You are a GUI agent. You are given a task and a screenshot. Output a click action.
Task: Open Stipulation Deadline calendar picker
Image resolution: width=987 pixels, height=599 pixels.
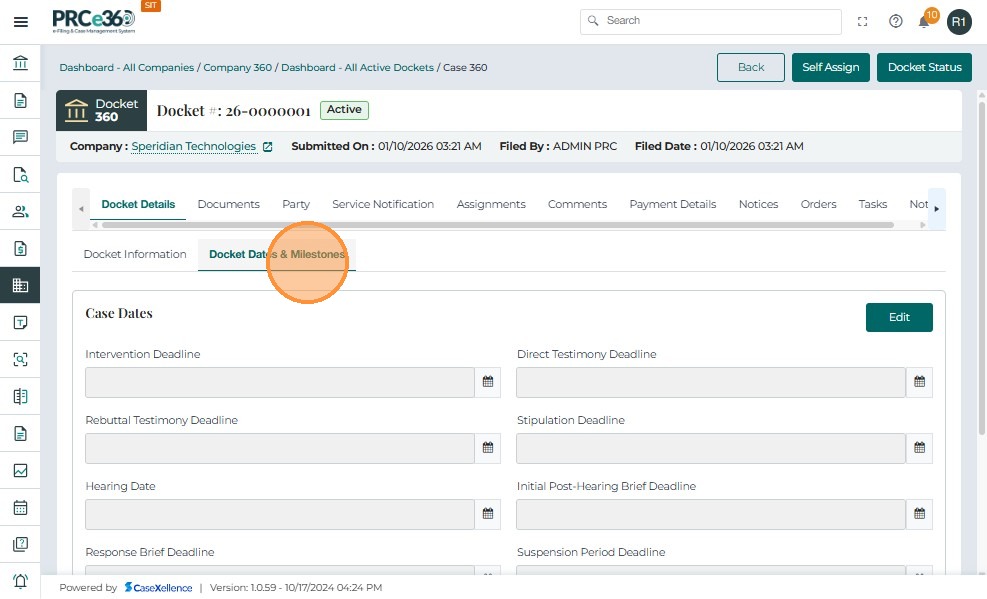[919, 448]
